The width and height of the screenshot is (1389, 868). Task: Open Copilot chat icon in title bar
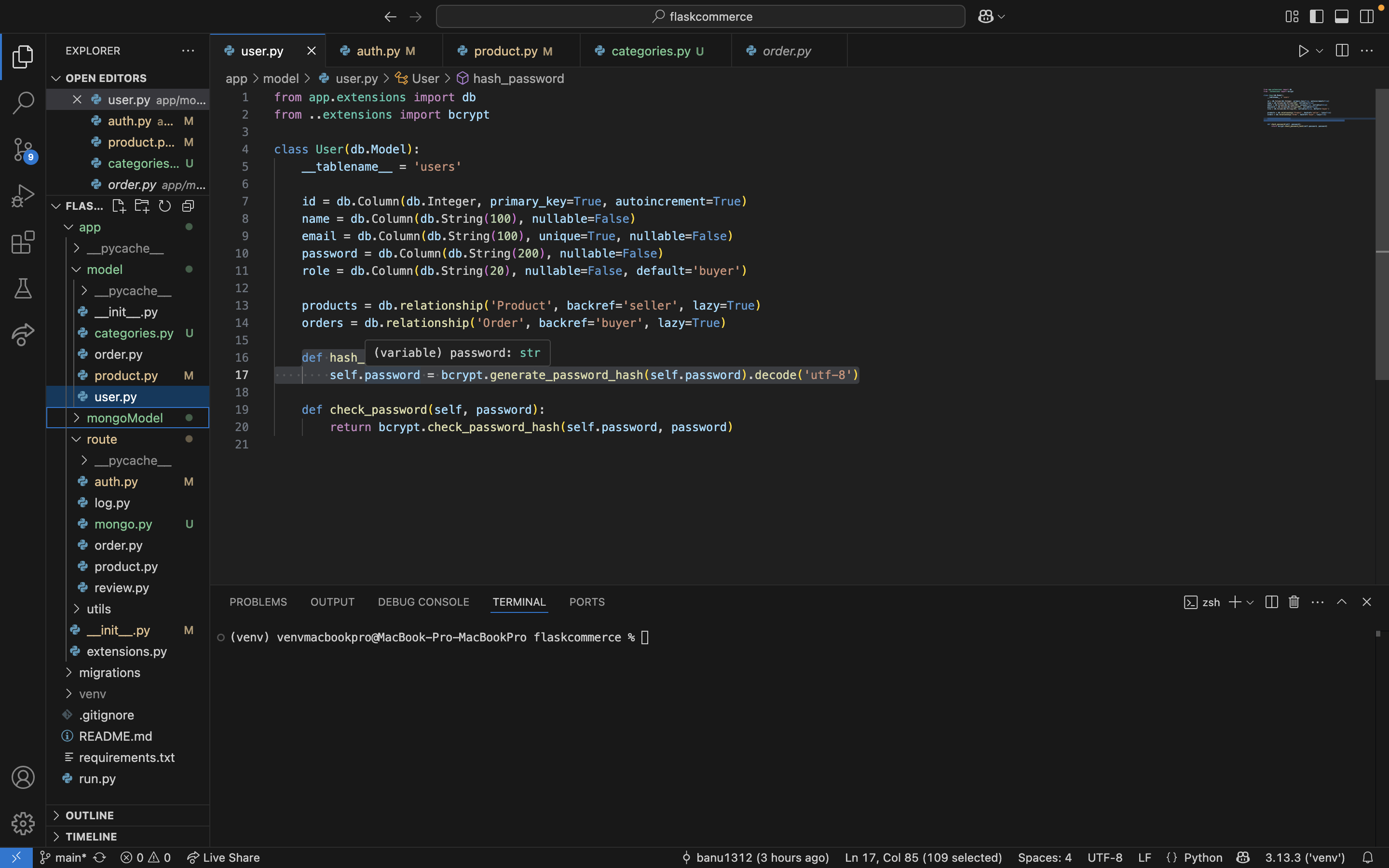pos(985,17)
